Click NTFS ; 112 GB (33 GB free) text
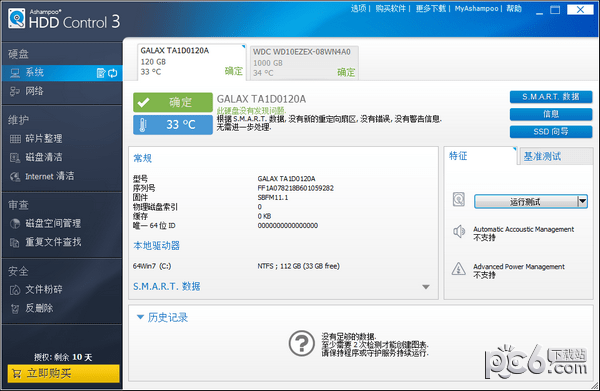 [x=298, y=266]
